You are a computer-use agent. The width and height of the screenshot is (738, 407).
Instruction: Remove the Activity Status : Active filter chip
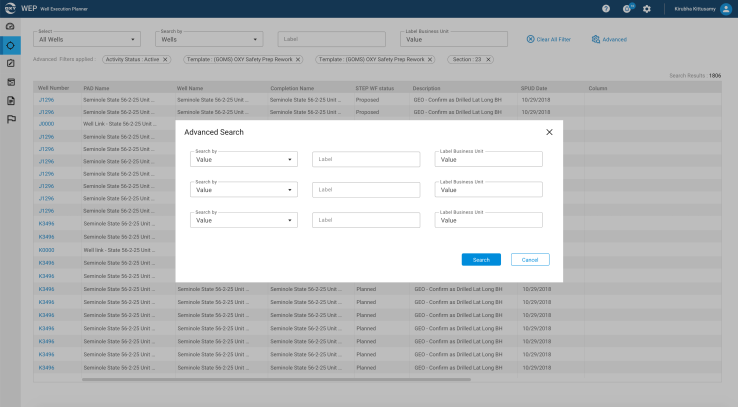165,60
